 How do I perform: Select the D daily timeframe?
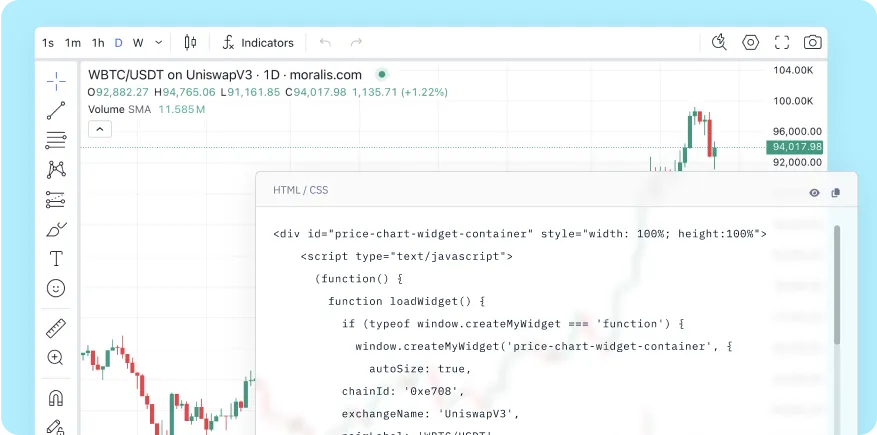click(x=119, y=42)
